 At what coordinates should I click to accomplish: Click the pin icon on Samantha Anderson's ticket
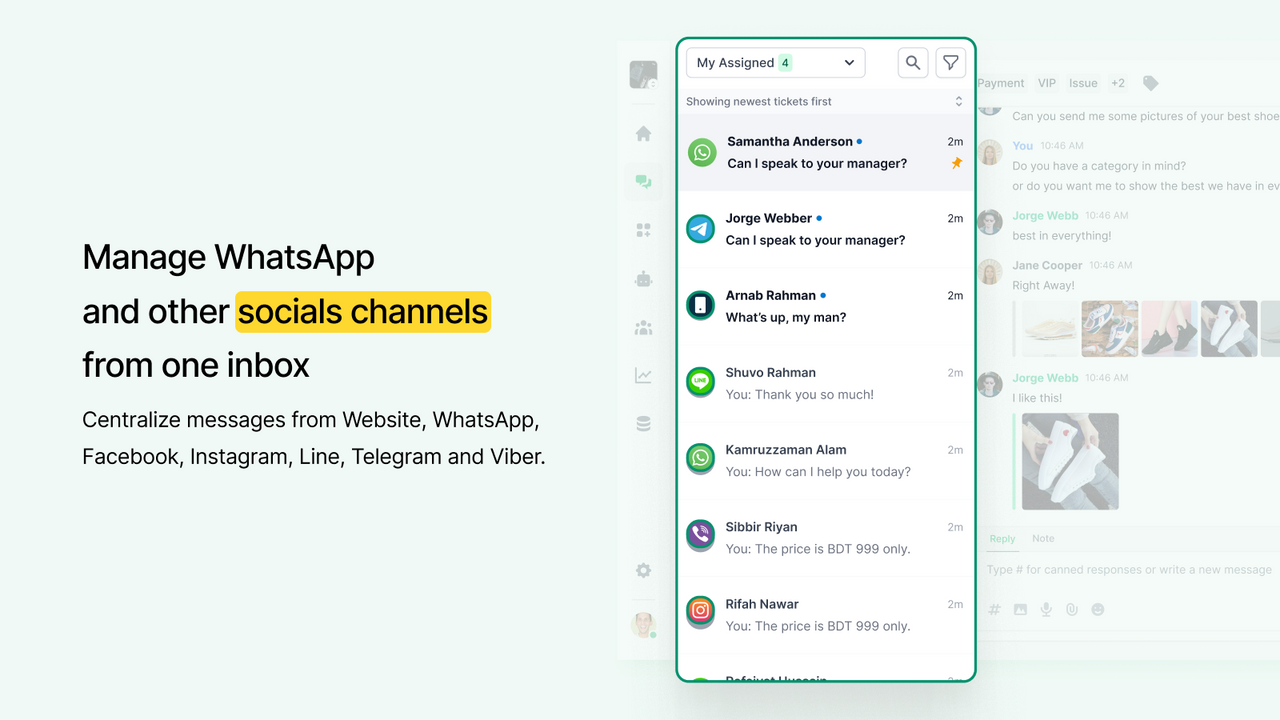[x=956, y=163]
